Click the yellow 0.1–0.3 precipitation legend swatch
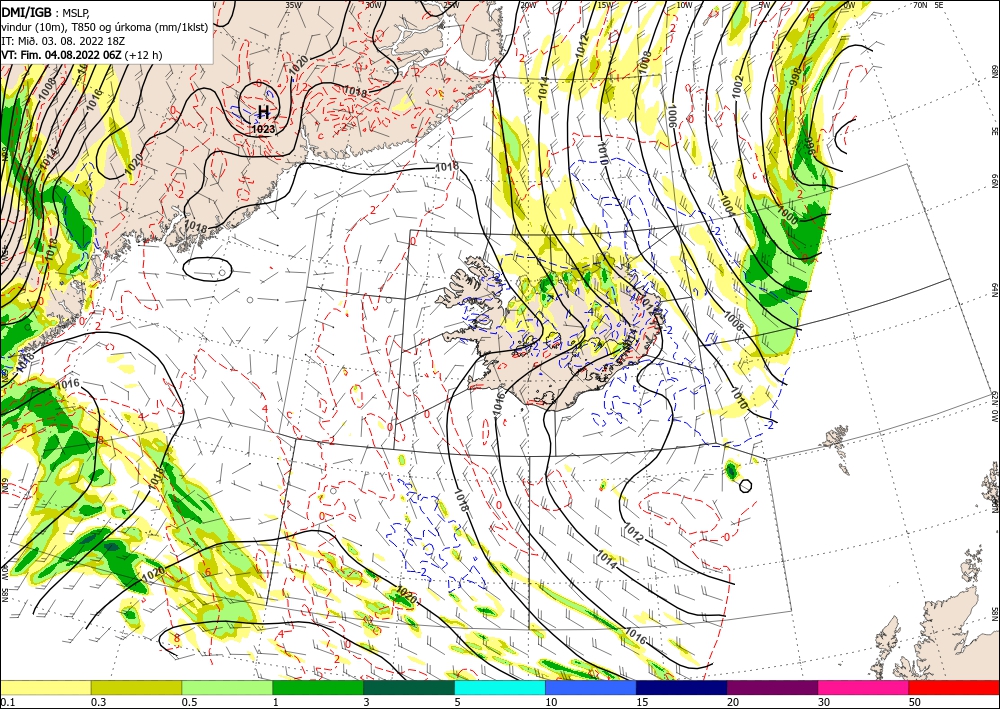 45,687
